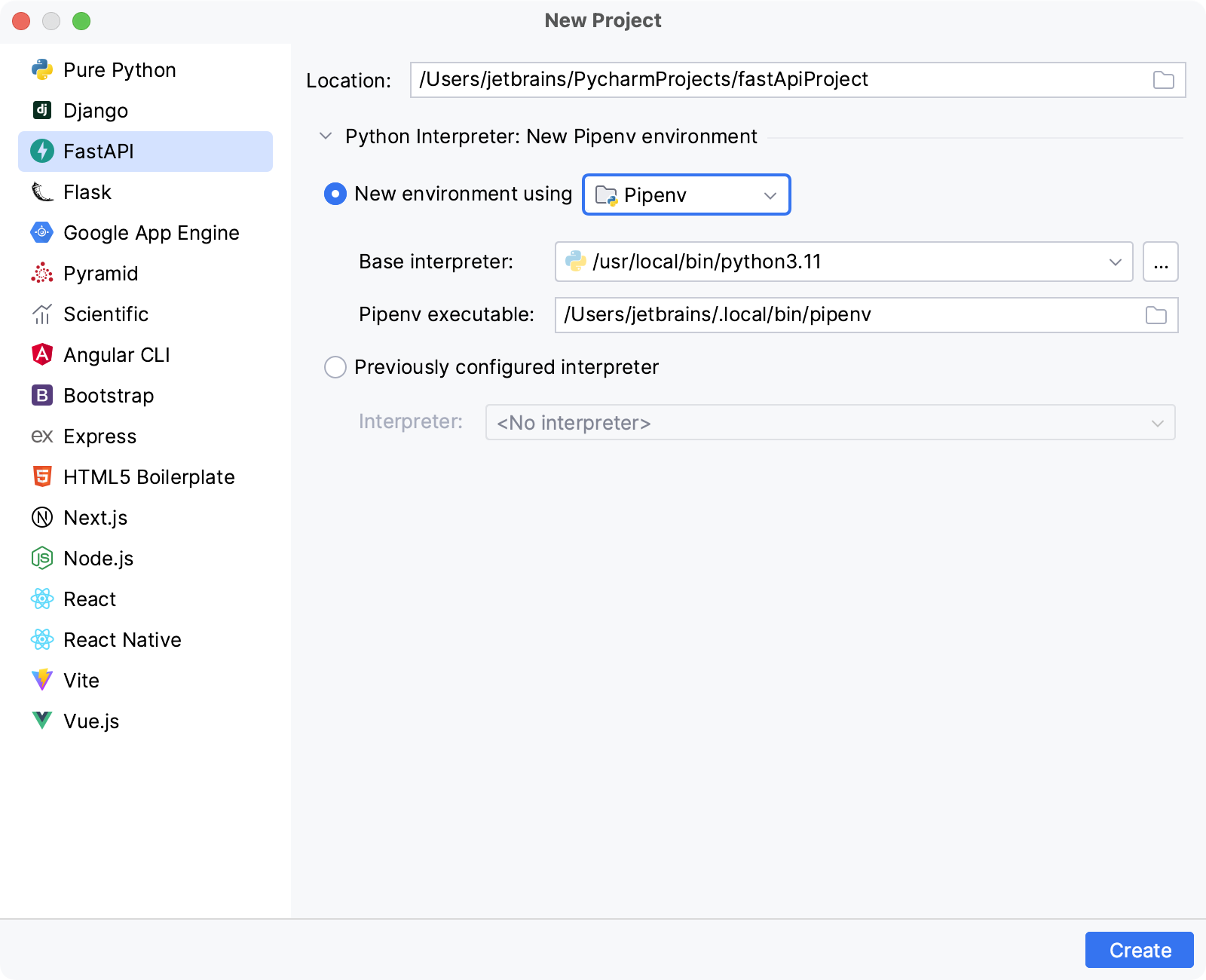Choose Vue.js project type

145,721
